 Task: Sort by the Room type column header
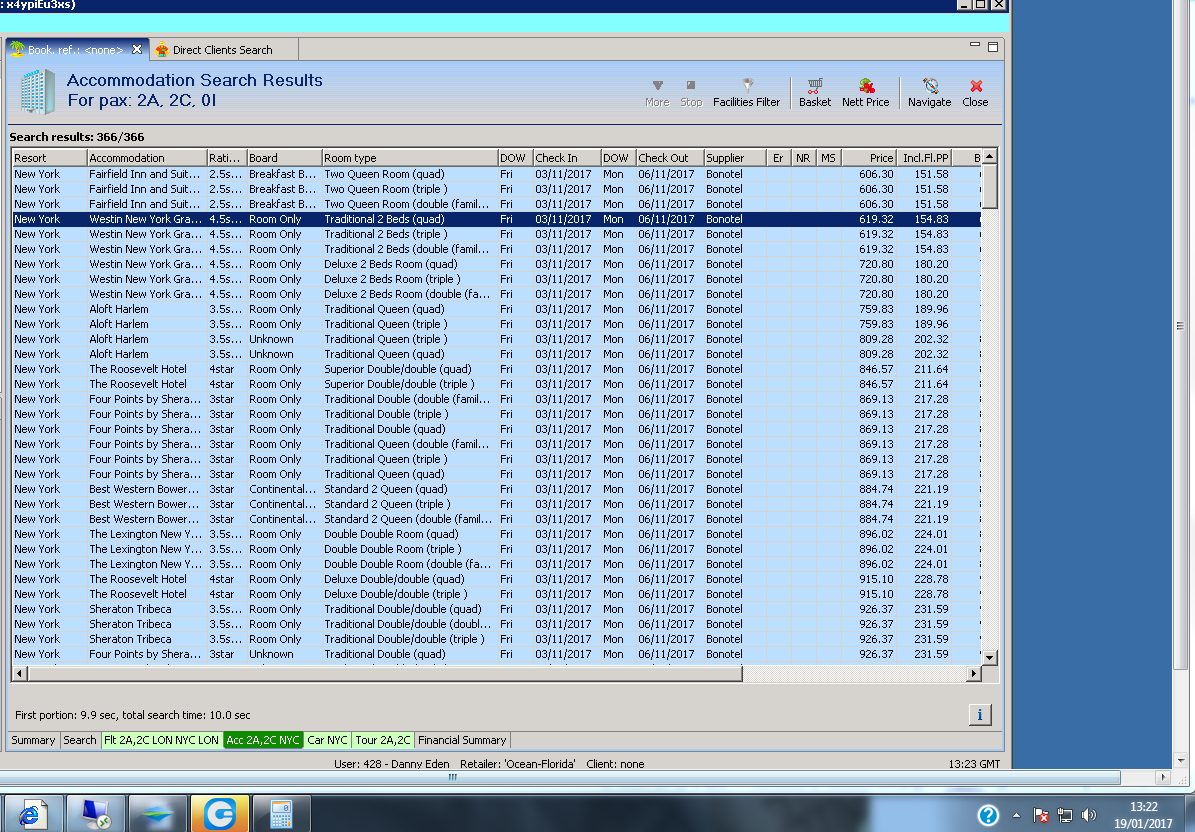[x=409, y=158]
